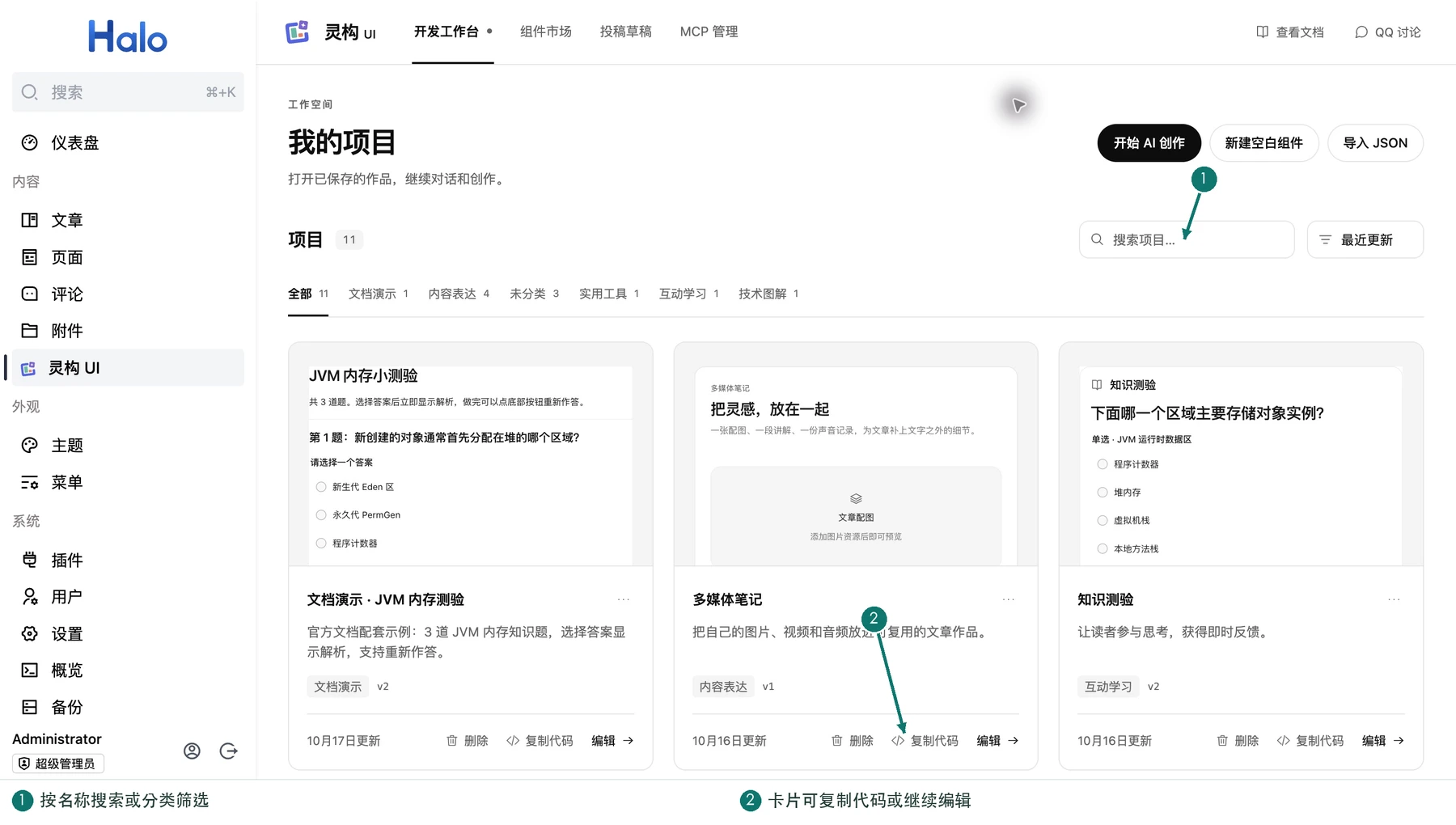Open the more options dots on 知识测验 card
This screenshot has height=825, width=1456.
(1394, 599)
